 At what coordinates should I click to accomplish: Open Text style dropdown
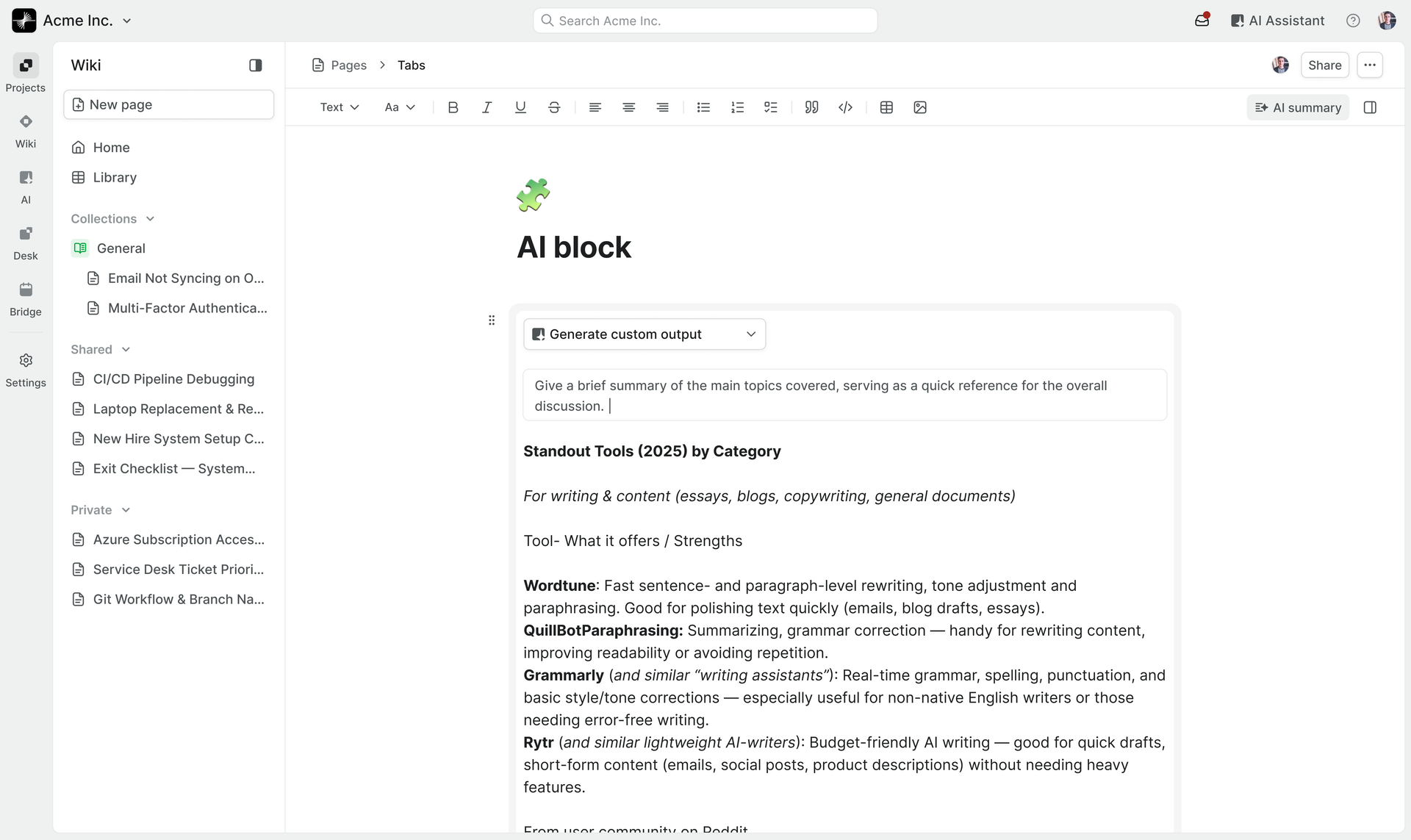tap(339, 107)
